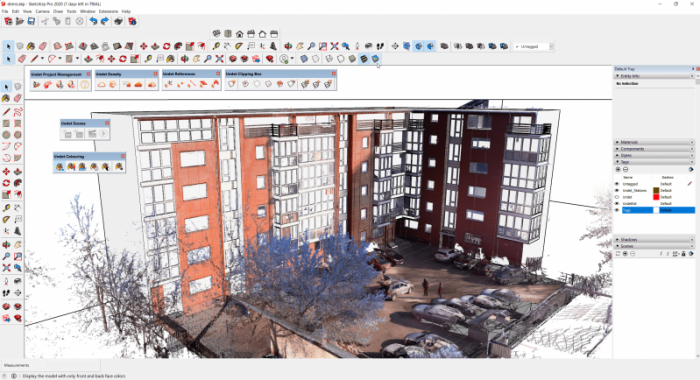Open the user account dropdown arrow
This screenshot has height=380, width=700.
[x=292, y=58]
